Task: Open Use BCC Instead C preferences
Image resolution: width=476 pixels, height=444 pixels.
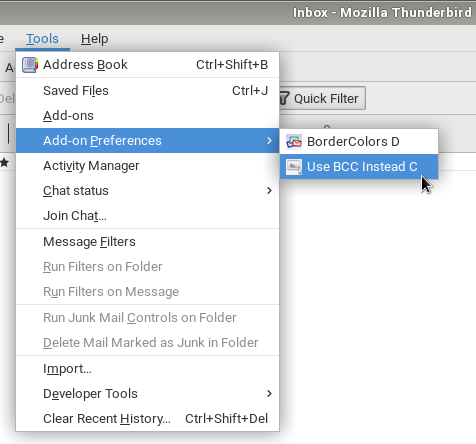Action: click(x=359, y=167)
